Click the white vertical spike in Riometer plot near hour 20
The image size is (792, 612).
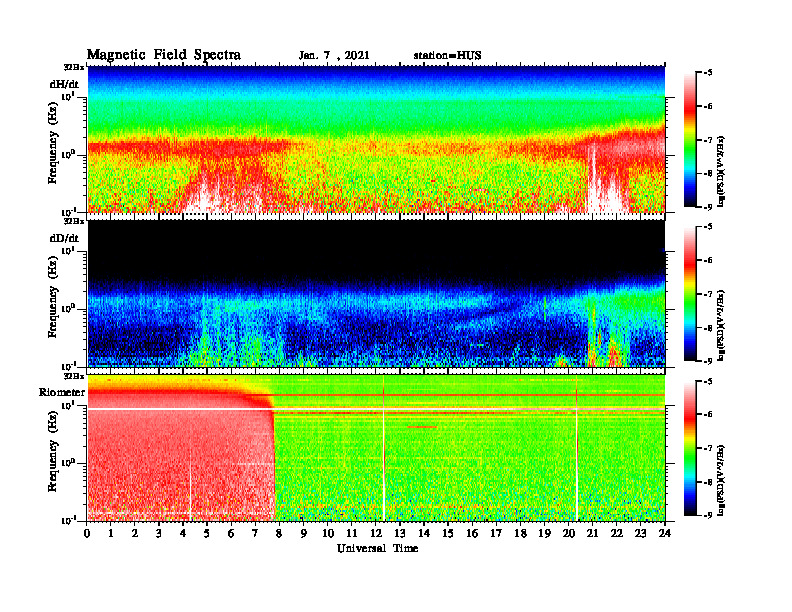(x=576, y=448)
